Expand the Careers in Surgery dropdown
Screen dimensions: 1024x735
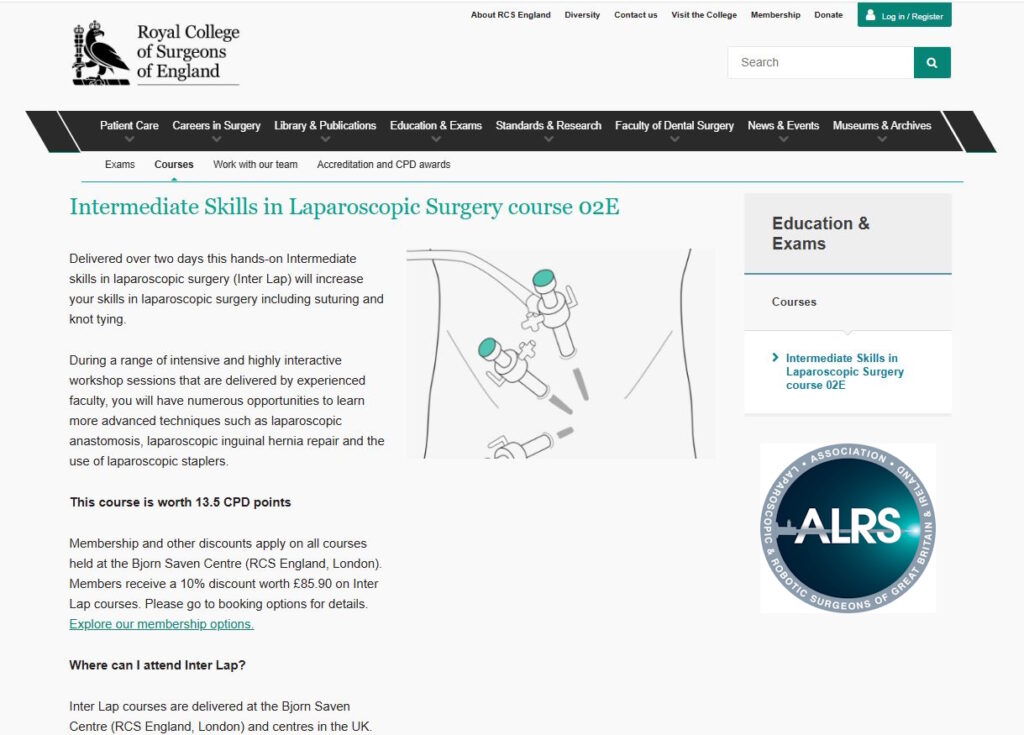coord(216,126)
